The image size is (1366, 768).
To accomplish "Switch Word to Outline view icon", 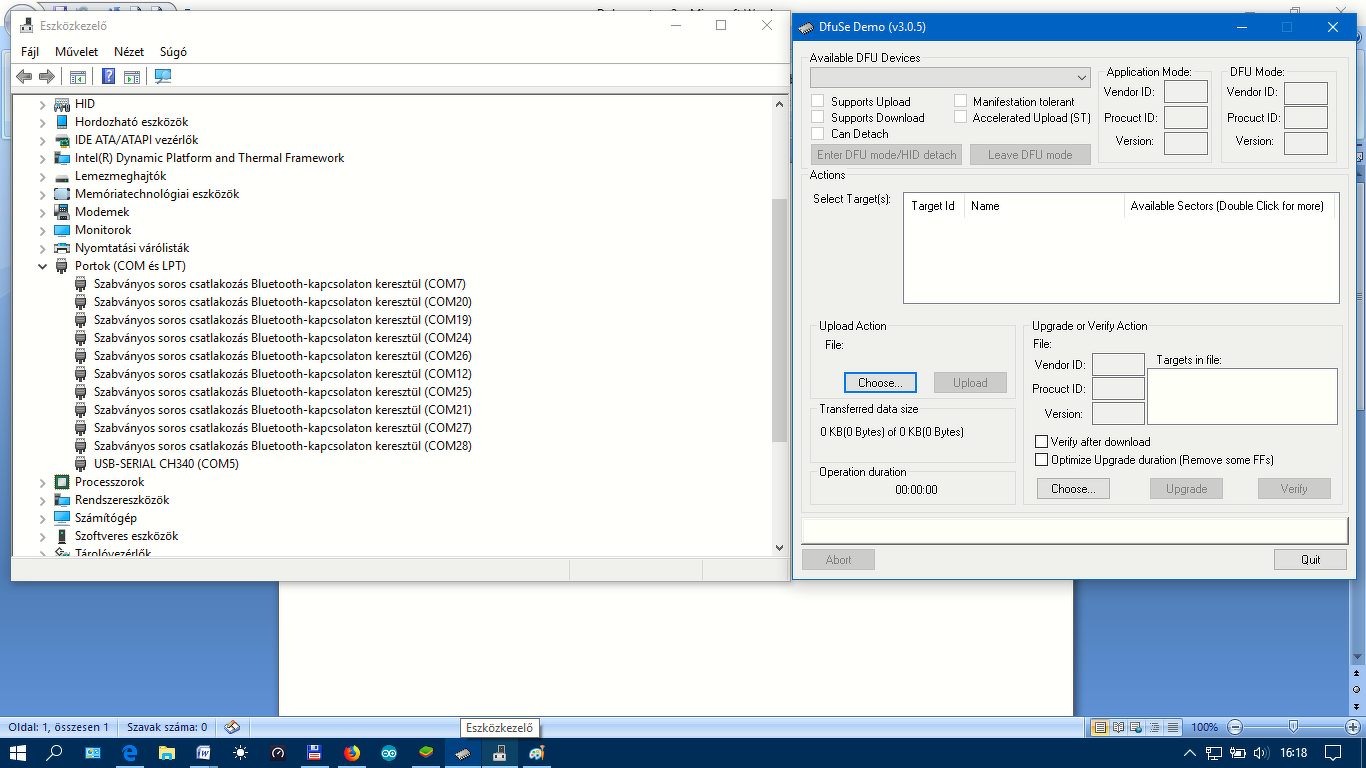I will point(1155,727).
